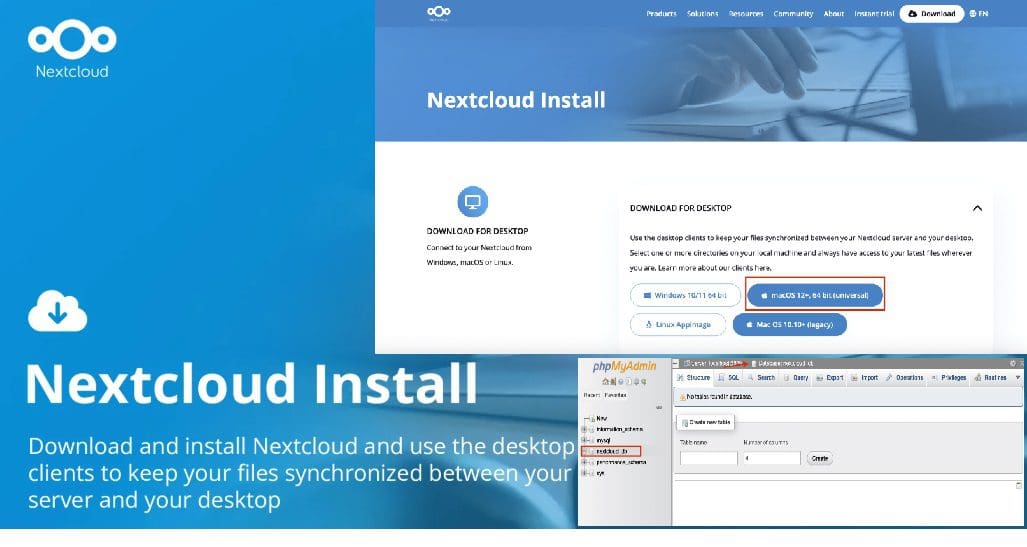Click the phpMyAdmin home icon

[605, 381]
